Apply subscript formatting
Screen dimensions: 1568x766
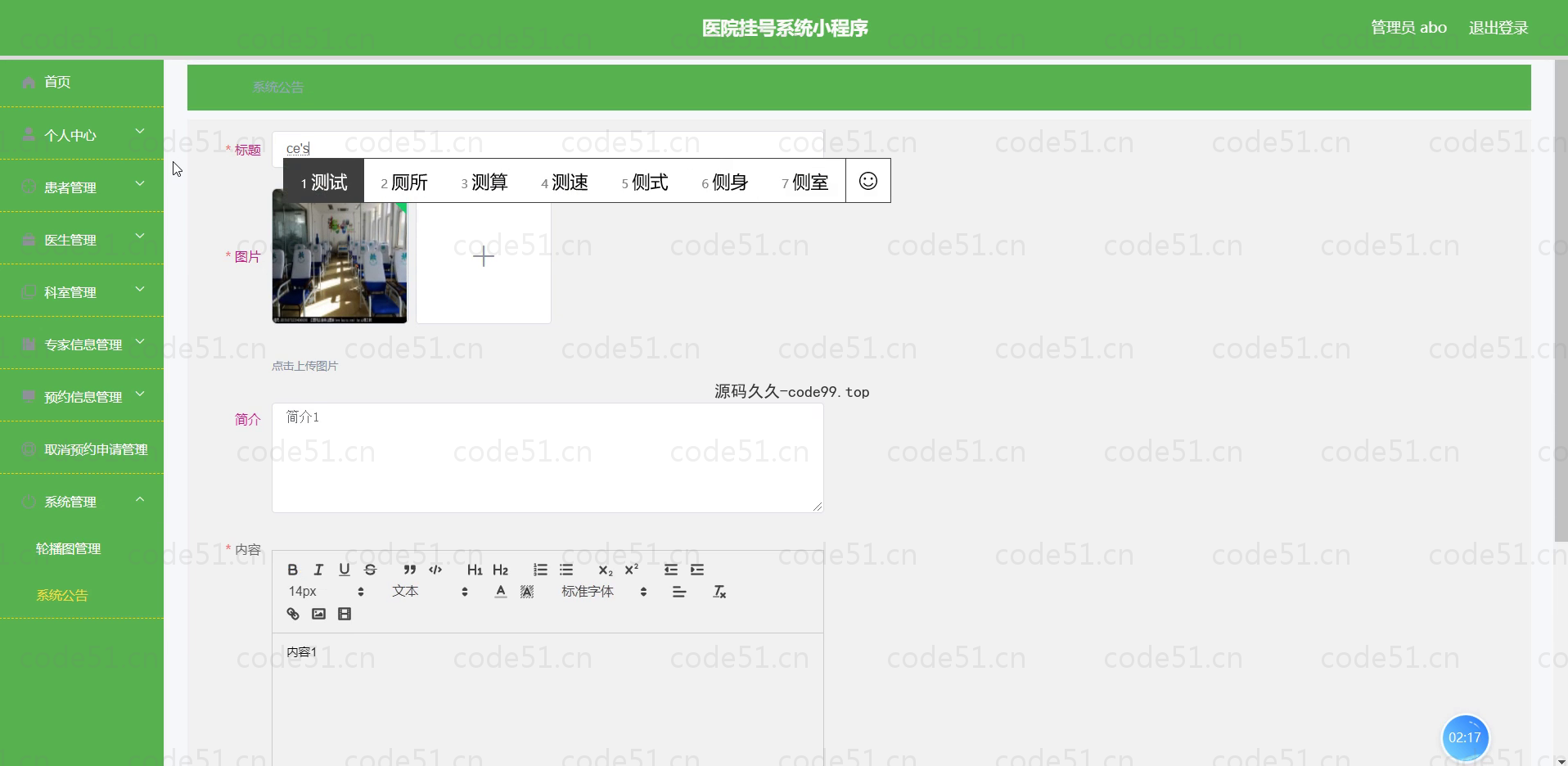click(606, 570)
